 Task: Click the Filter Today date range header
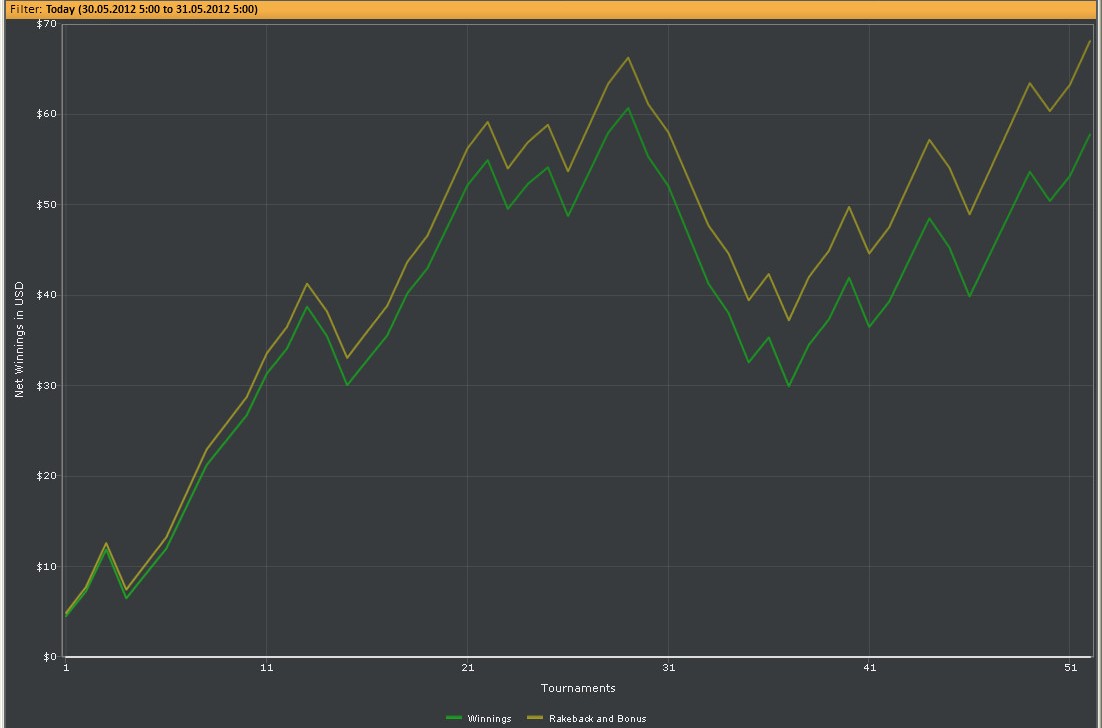[134, 9]
